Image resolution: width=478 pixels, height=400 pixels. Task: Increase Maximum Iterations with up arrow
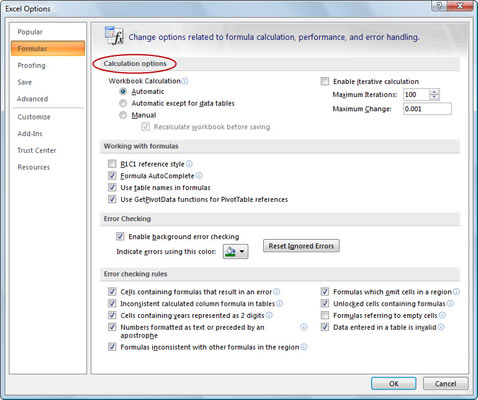434,92
